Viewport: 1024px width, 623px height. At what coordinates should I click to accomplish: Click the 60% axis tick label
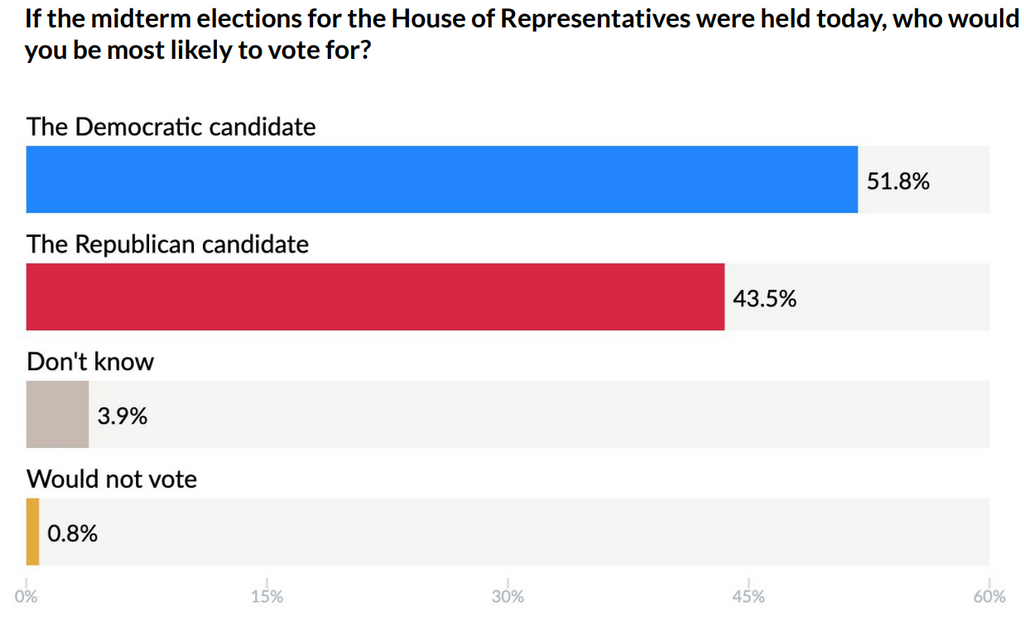(x=988, y=597)
